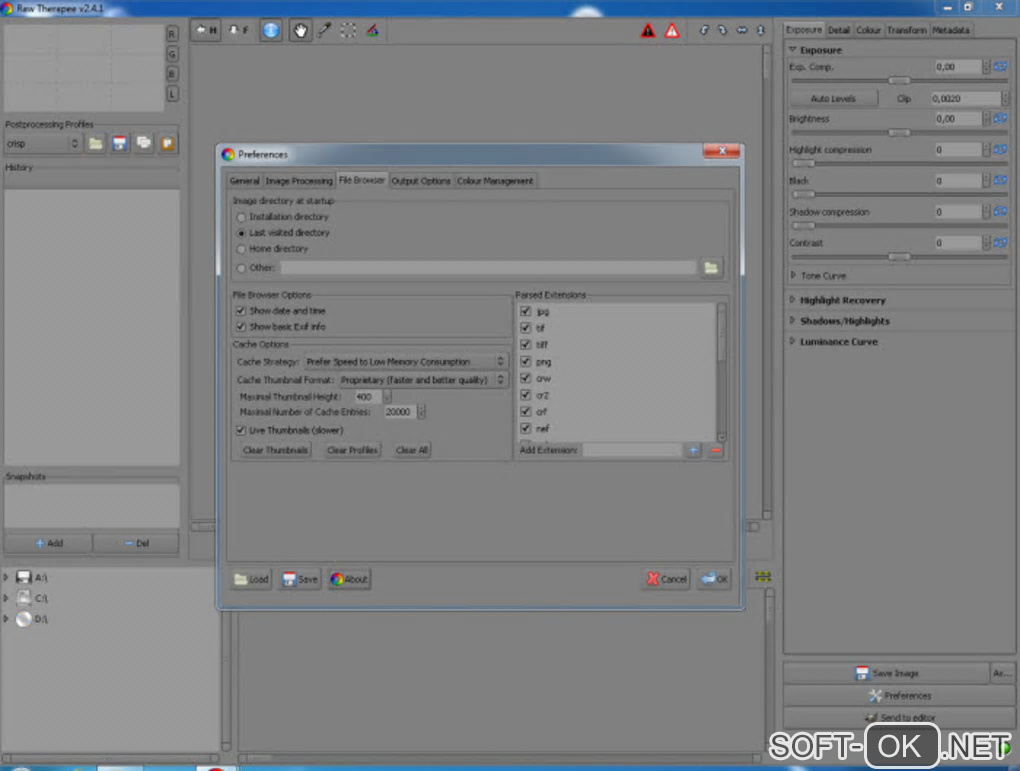
Task: Expand the Shadows/Highlights section
Action: tap(792, 321)
